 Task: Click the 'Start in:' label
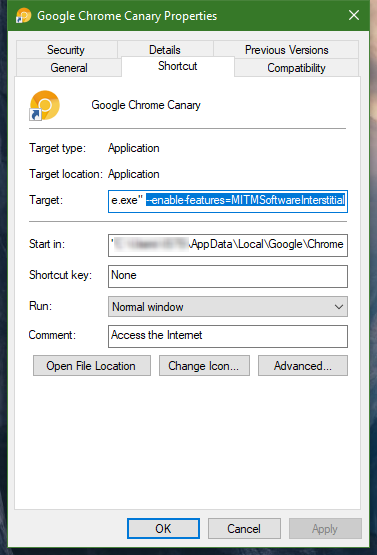(x=47, y=244)
